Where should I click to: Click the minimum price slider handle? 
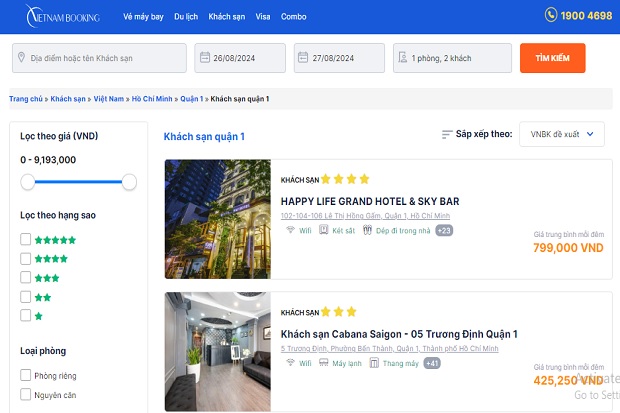click(28, 182)
